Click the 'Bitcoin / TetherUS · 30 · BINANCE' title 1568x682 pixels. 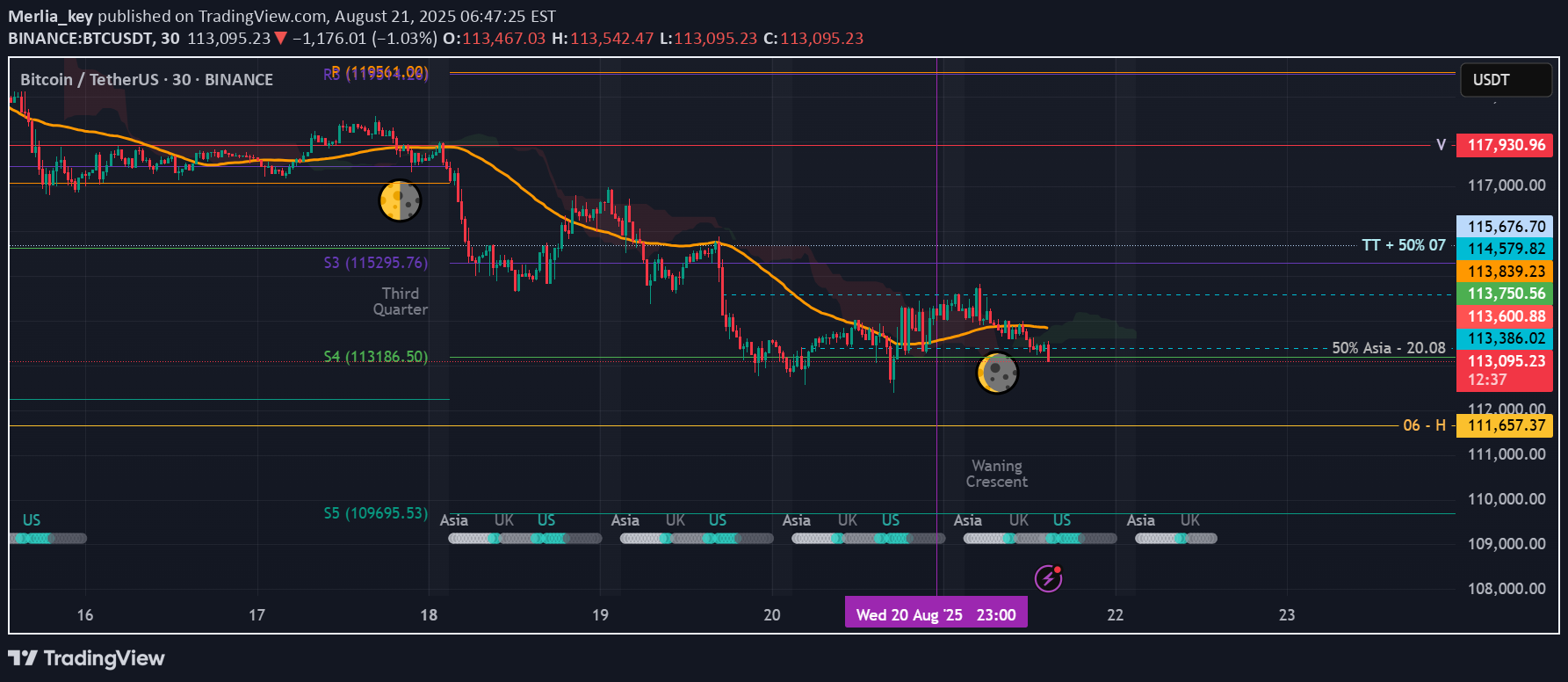[x=147, y=80]
